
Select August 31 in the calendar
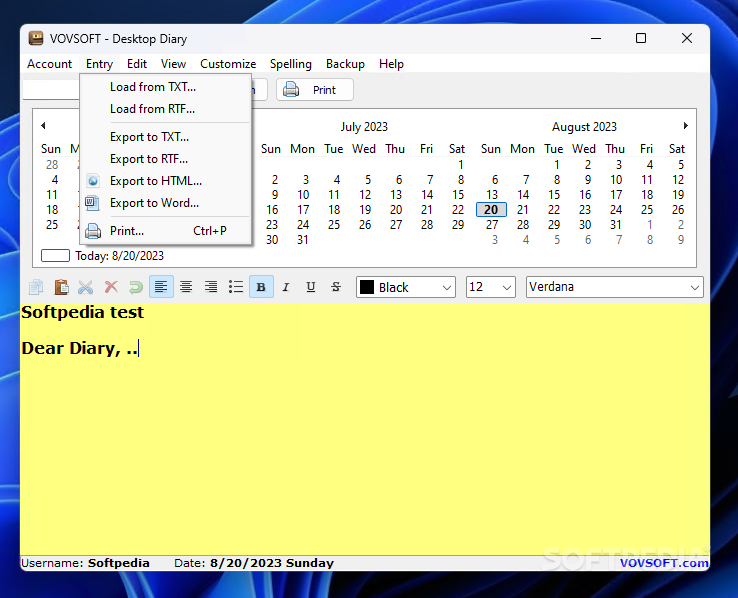(x=616, y=225)
